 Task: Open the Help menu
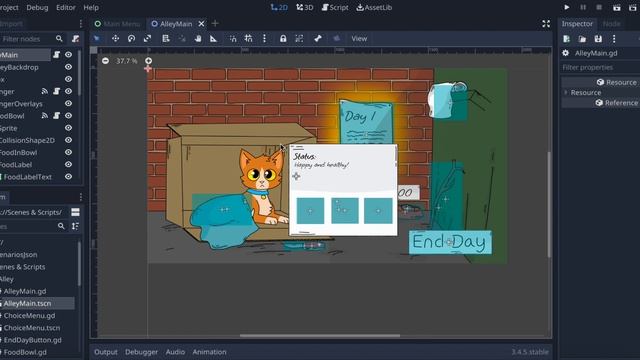(91, 7)
